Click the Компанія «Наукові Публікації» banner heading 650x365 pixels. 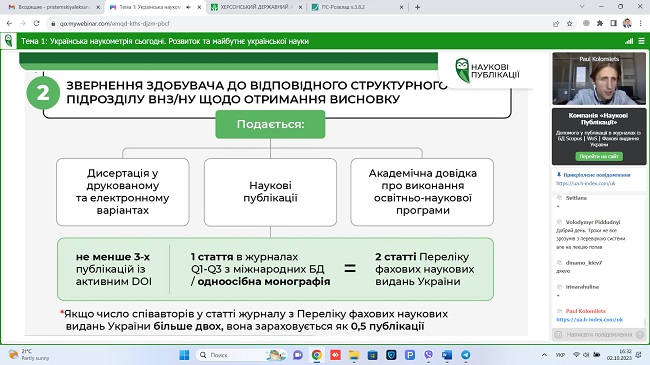click(599, 119)
